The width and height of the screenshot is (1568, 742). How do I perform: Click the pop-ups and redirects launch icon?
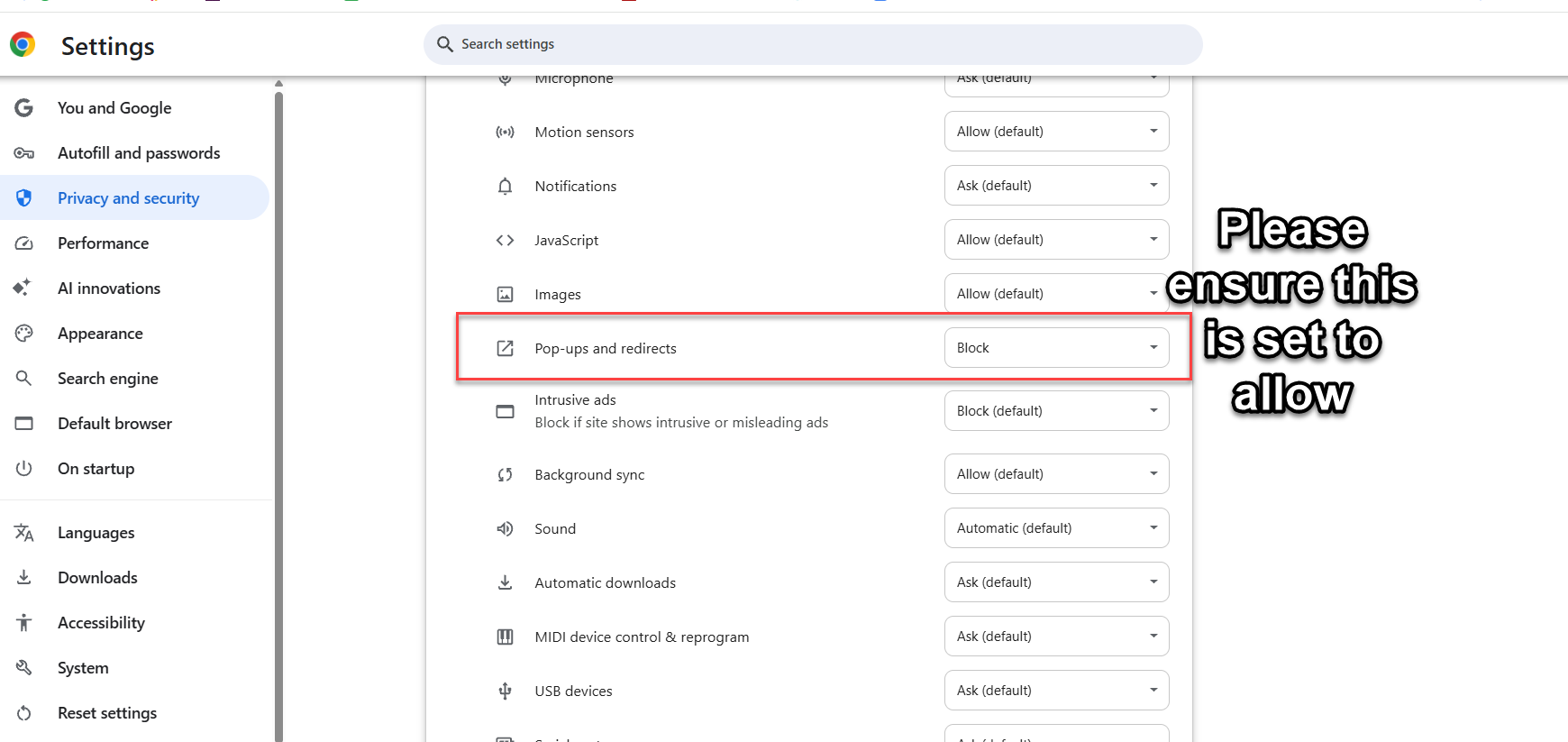[506, 348]
